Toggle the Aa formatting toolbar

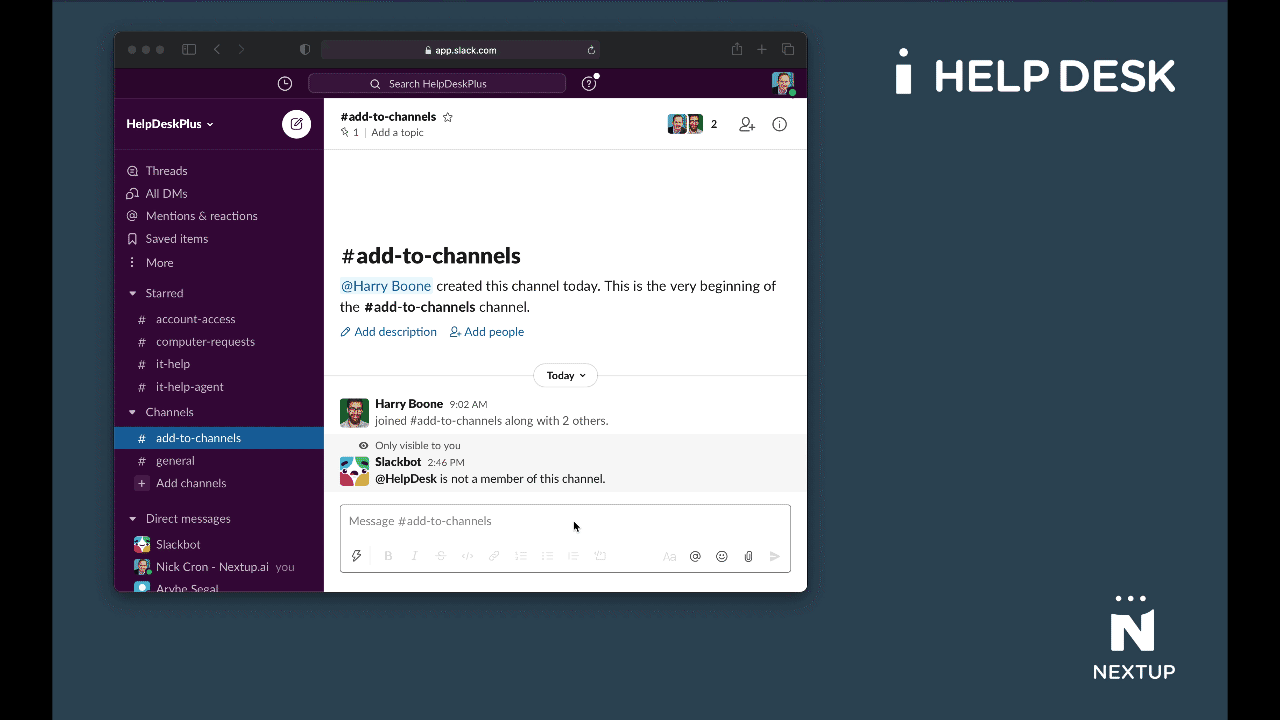(x=669, y=557)
